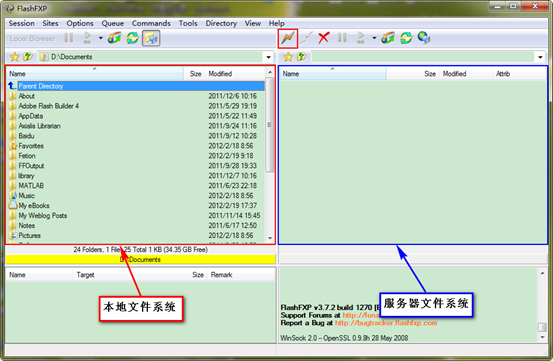
Task: Click the remote pane Refresh icon
Action: pos(406,38)
